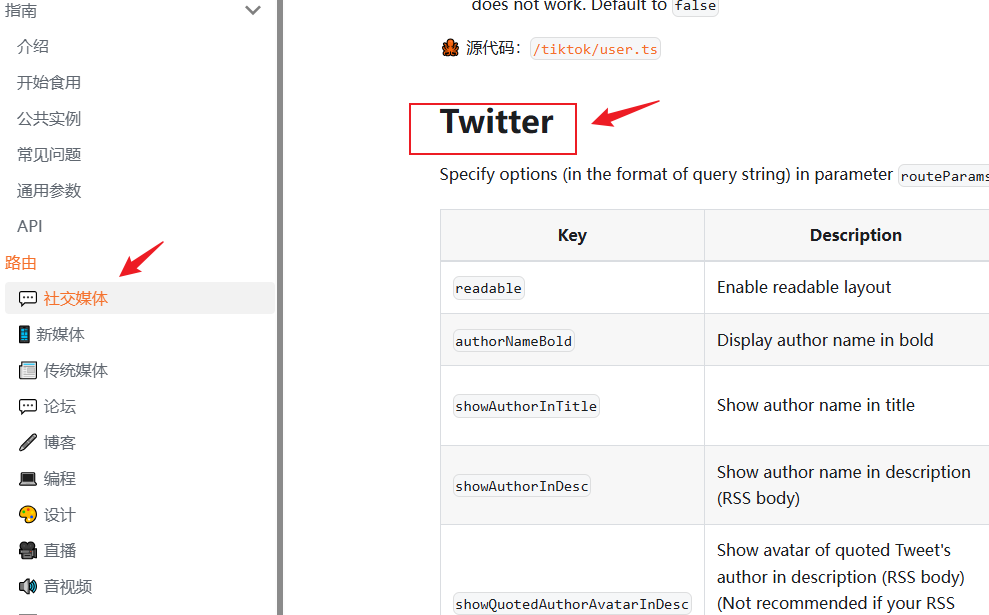Click the speech bubble icon beside 论坛

(28, 406)
